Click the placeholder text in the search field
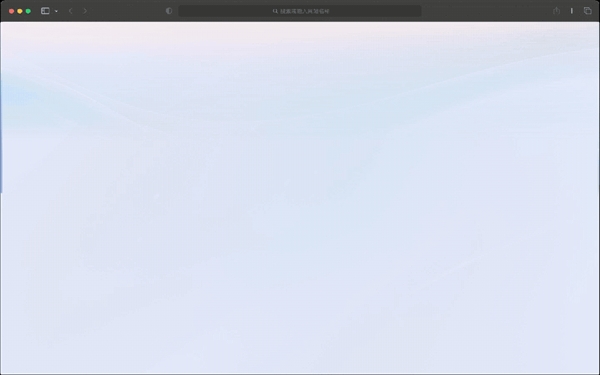The width and height of the screenshot is (600, 375). tap(305, 11)
